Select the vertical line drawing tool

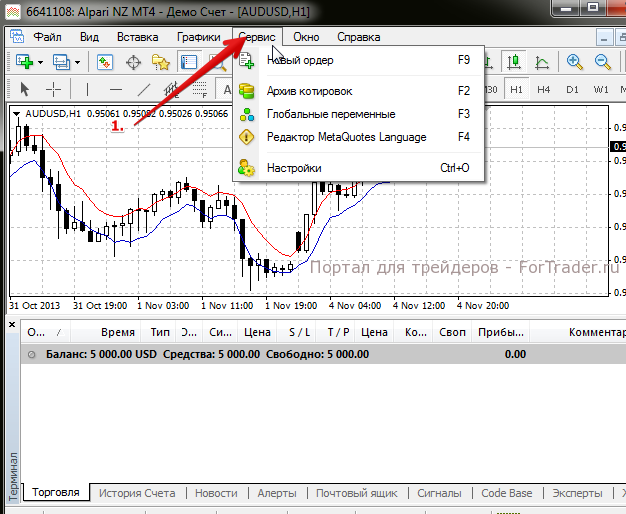tap(87, 89)
